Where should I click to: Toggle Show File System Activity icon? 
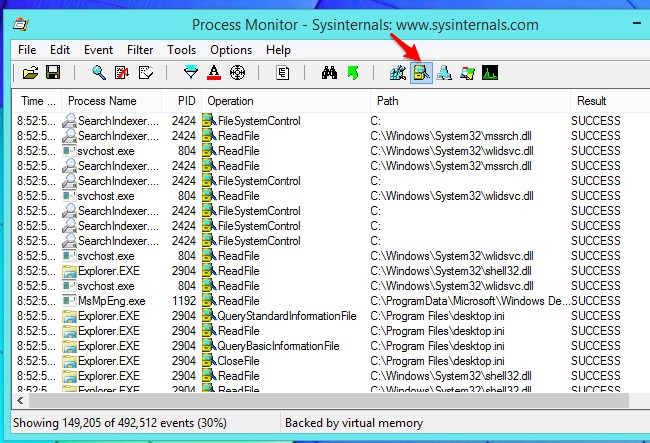(421, 73)
